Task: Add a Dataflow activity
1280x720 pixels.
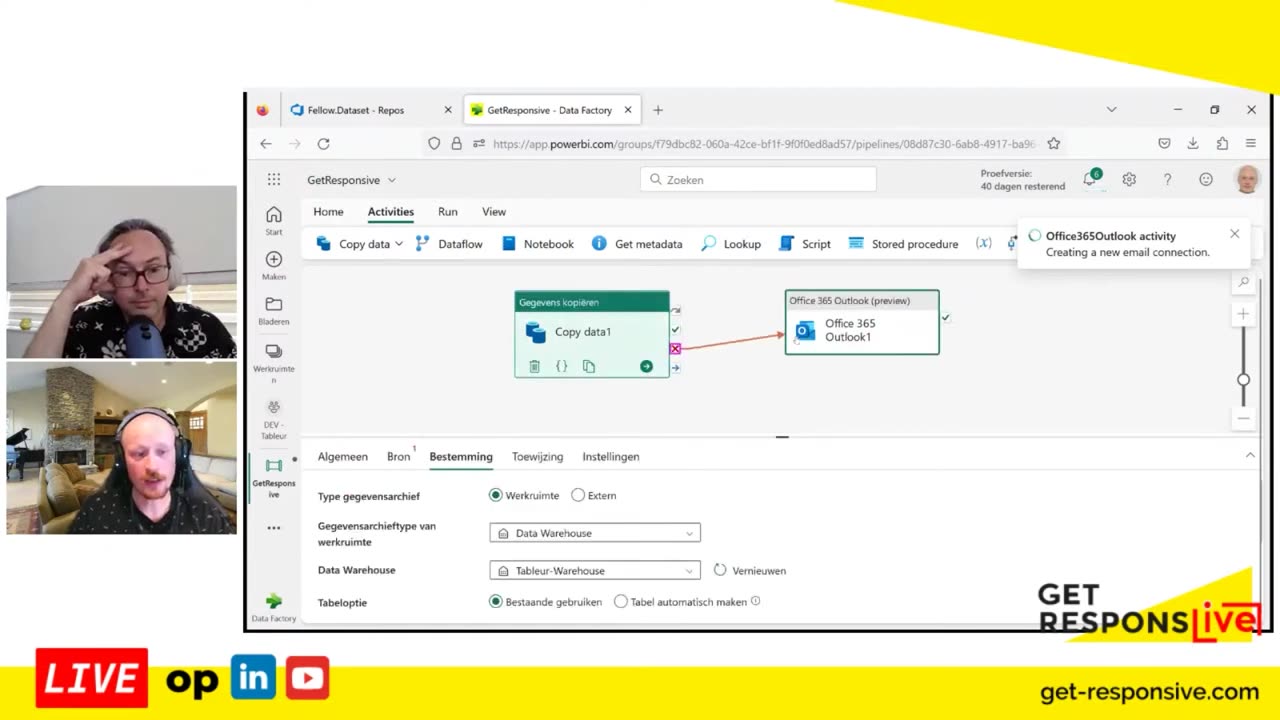Action: [x=449, y=244]
